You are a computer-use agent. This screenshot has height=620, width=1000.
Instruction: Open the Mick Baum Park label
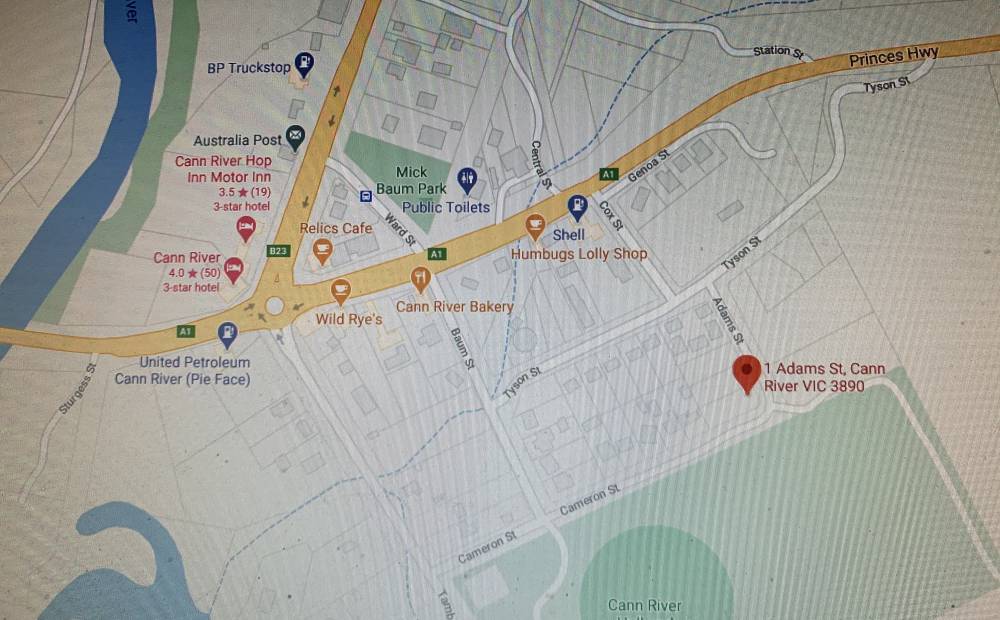tap(411, 180)
